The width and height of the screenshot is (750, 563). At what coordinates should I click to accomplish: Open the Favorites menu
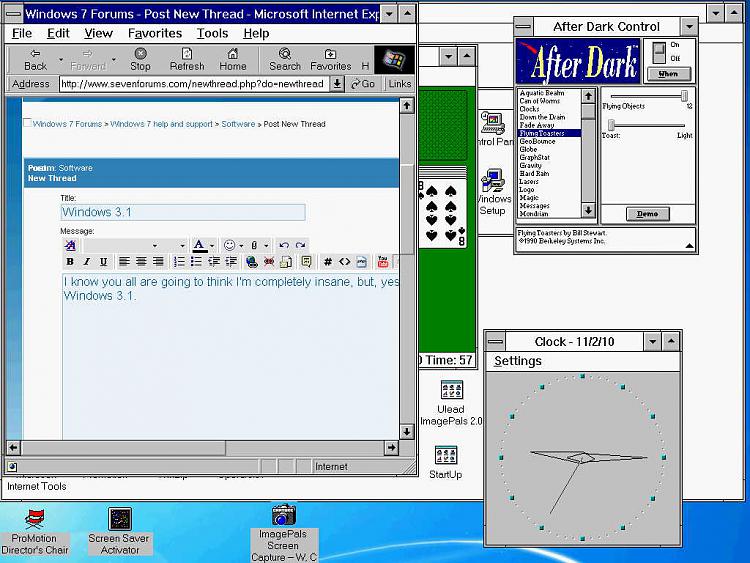pos(155,33)
